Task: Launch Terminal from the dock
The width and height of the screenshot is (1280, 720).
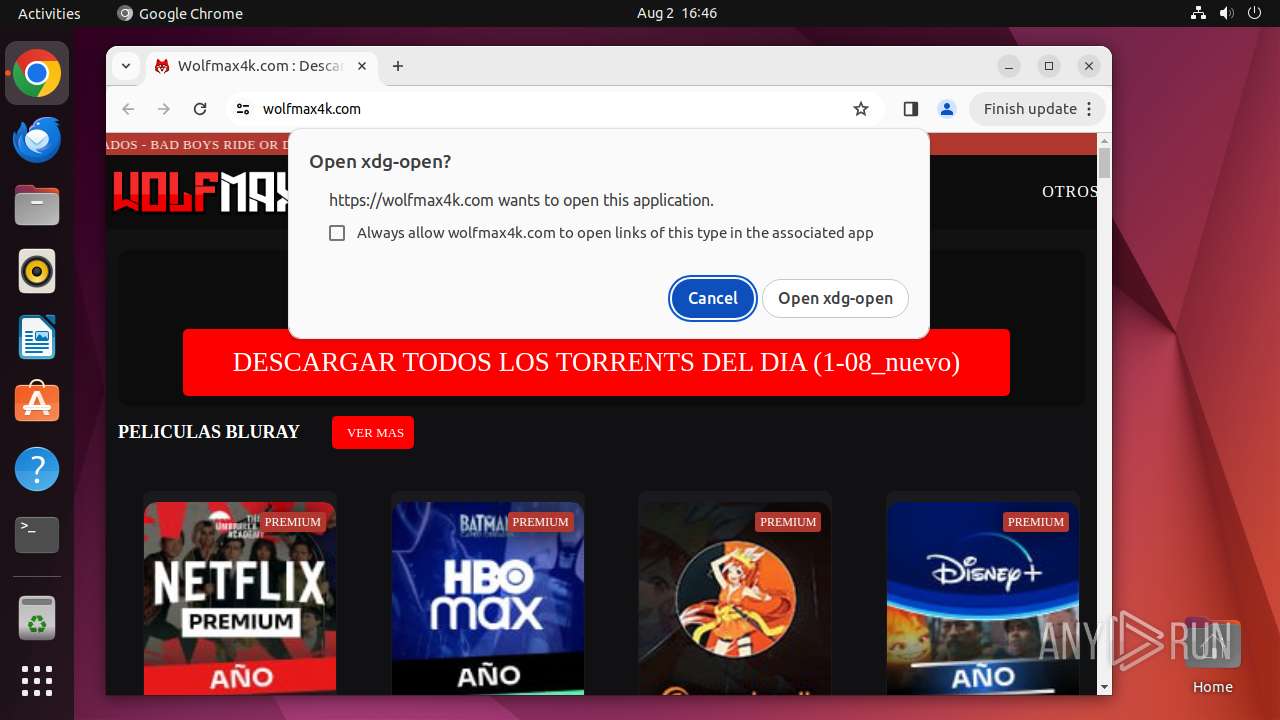Action: (x=37, y=535)
